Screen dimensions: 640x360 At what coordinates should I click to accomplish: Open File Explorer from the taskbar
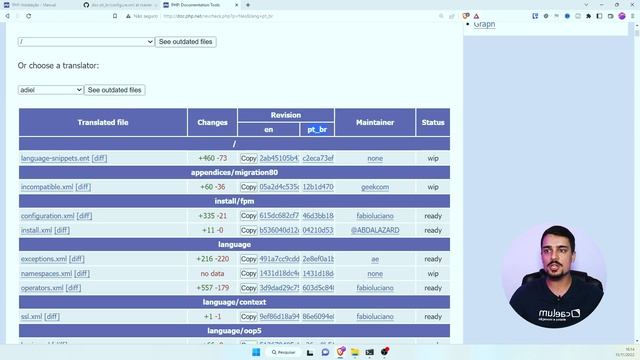tap(355, 352)
